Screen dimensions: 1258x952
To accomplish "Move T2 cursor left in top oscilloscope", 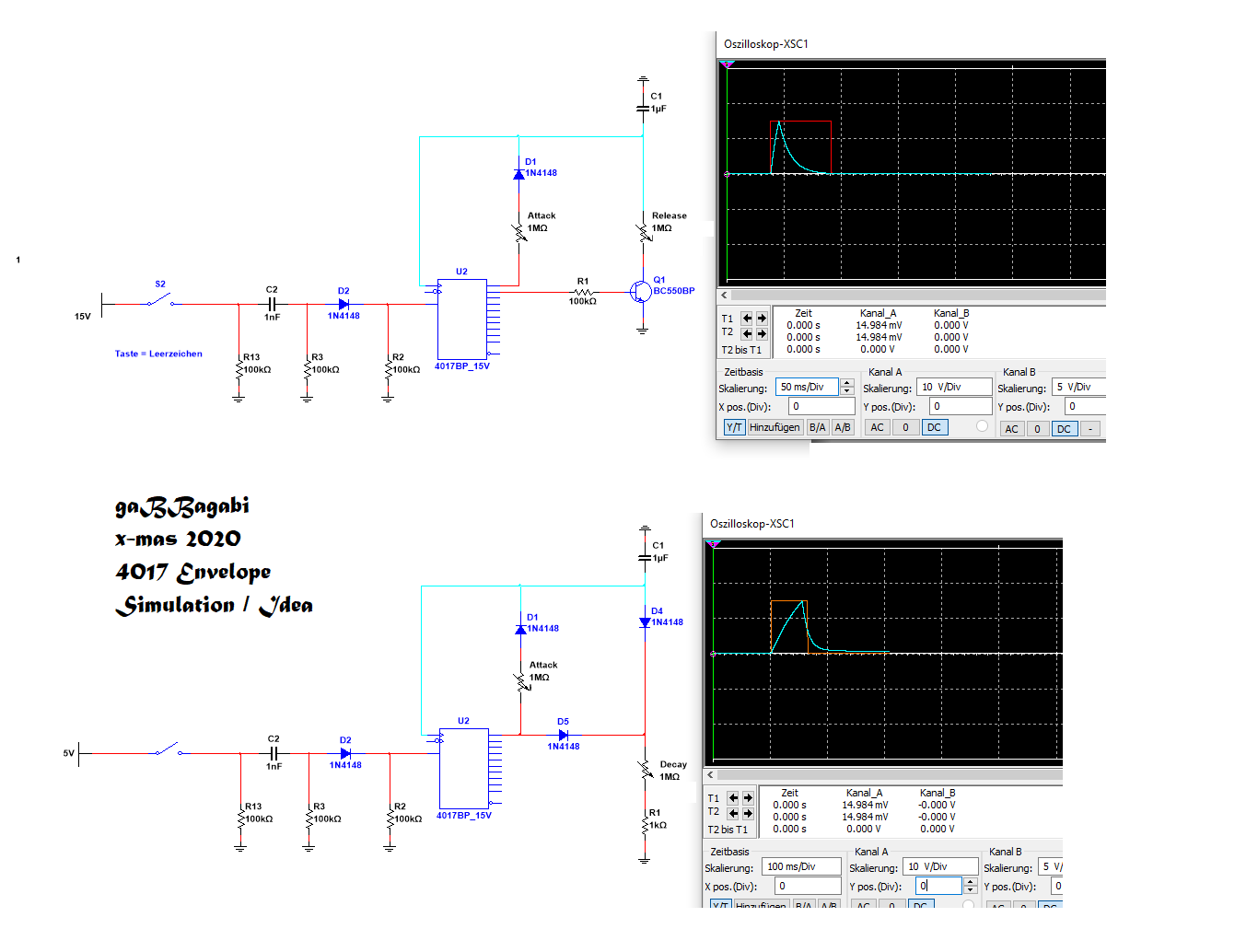I will (x=747, y=333).
